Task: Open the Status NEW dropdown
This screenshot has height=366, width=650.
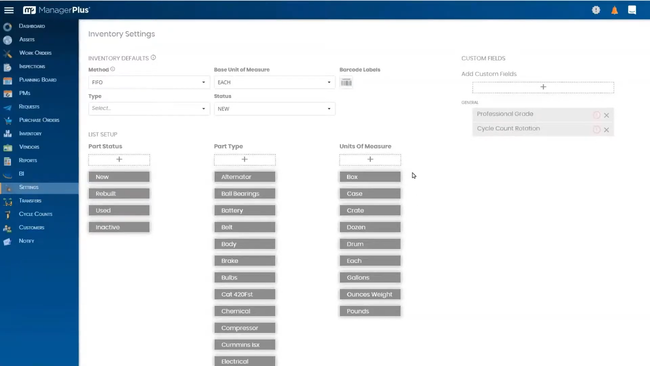Action: tap(274, 109)
